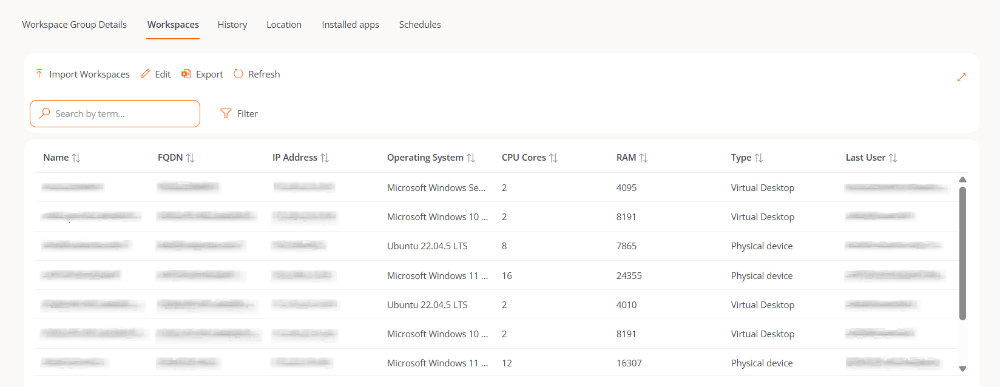
Task: Click the CPU Cores value 16
Action: tap(507, 276)
